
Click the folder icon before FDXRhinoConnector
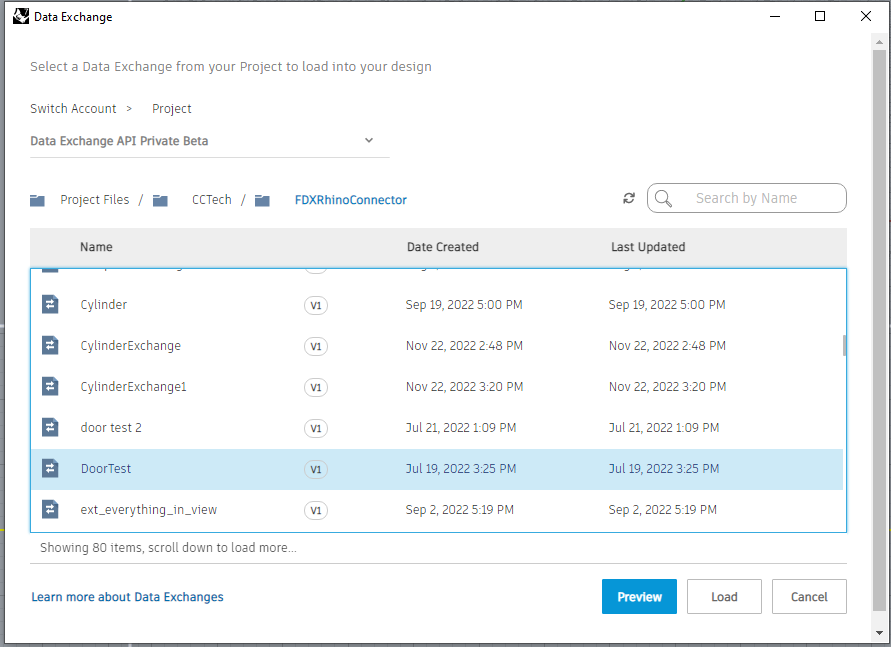(x=262, y=200)
